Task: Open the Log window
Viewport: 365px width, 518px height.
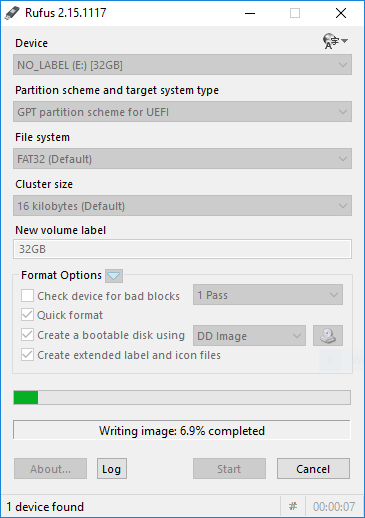Action: point(112,469)
